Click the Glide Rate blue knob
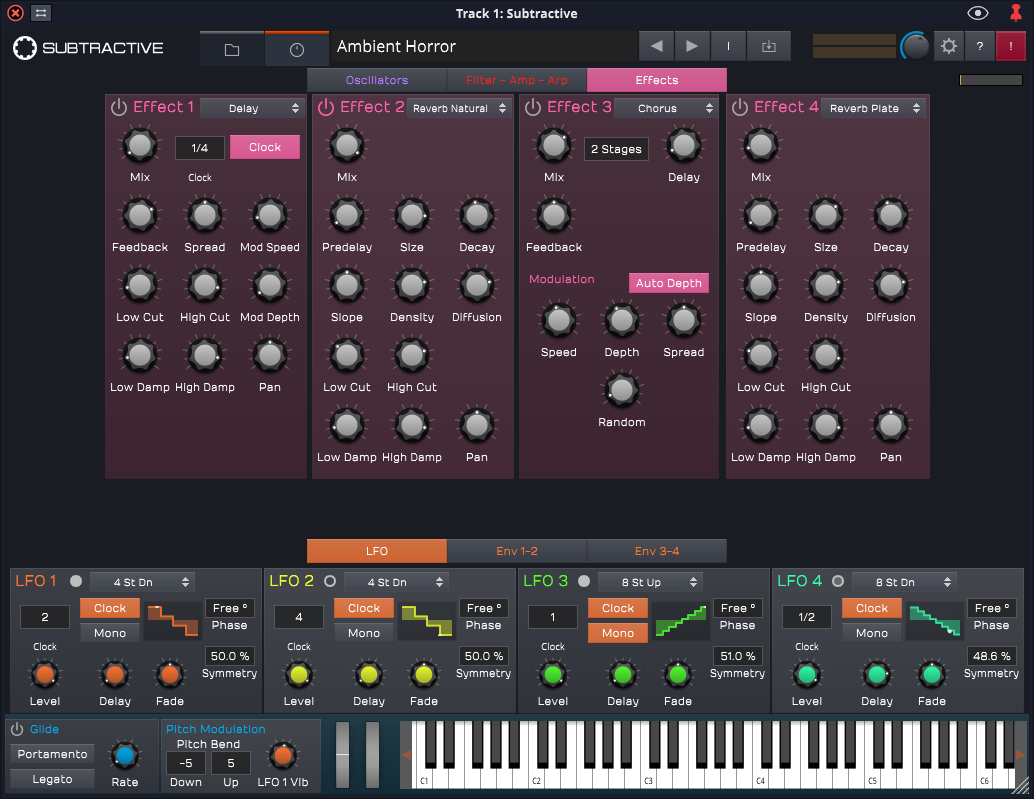 tap(125, 755)
